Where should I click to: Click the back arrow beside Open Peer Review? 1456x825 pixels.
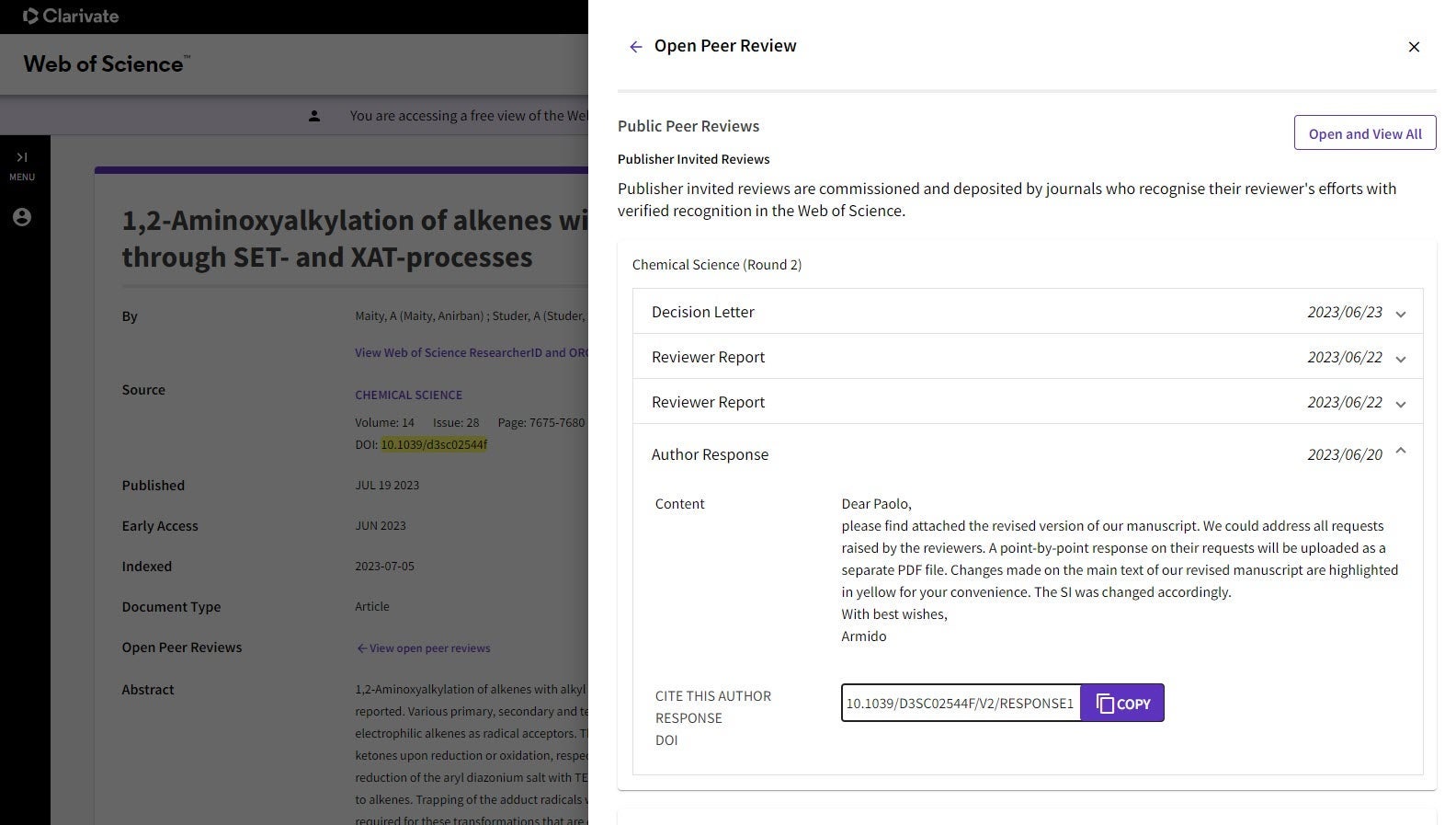tap(635, 47)
